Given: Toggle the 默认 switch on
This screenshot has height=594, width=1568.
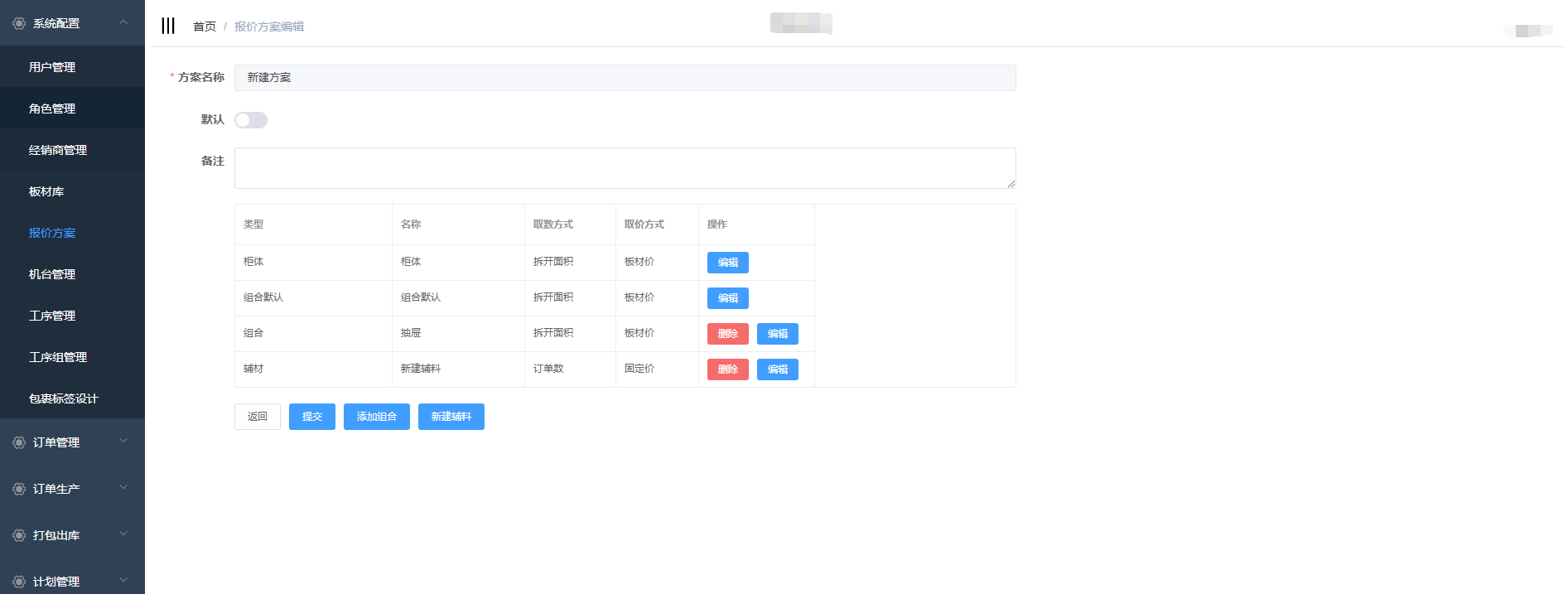Looking at the screenshot, I should (x=250, y=120).
